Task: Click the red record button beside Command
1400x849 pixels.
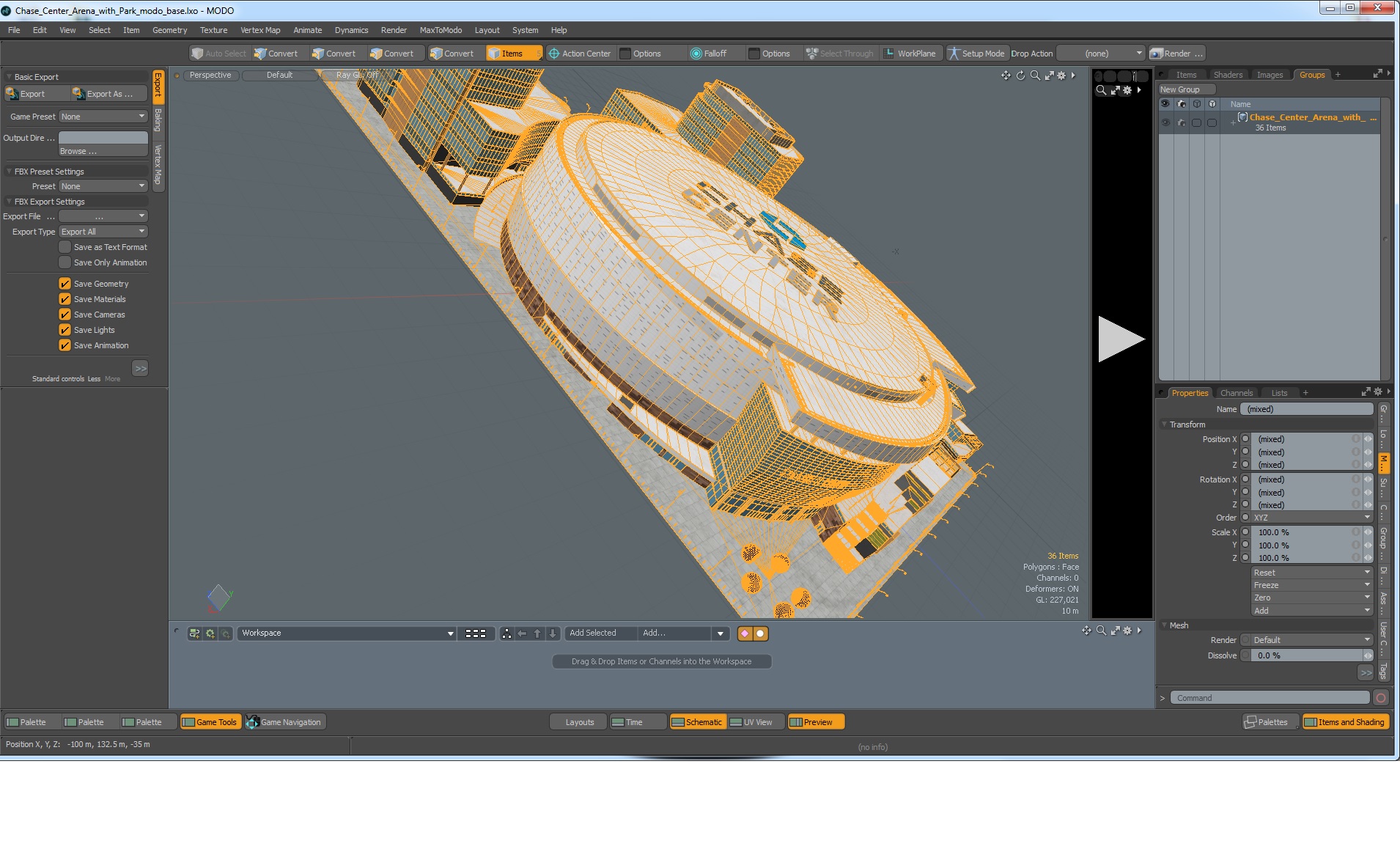Action: [1381, 698]
